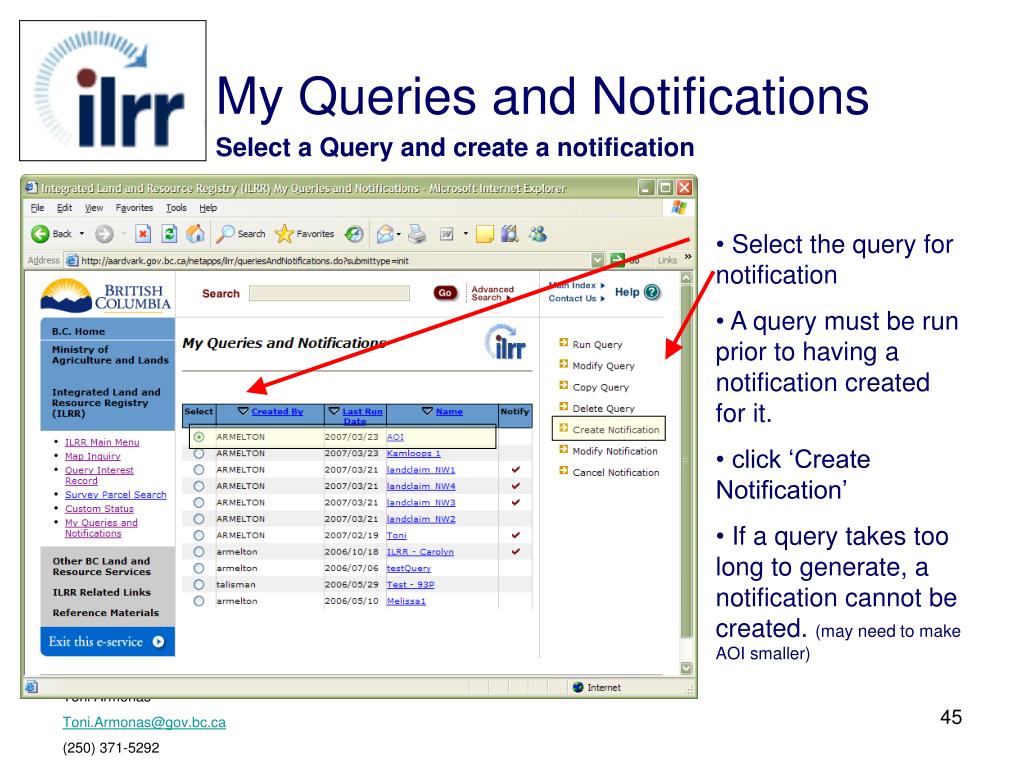Open the Mail button dropdown arrow

point(398,234)
